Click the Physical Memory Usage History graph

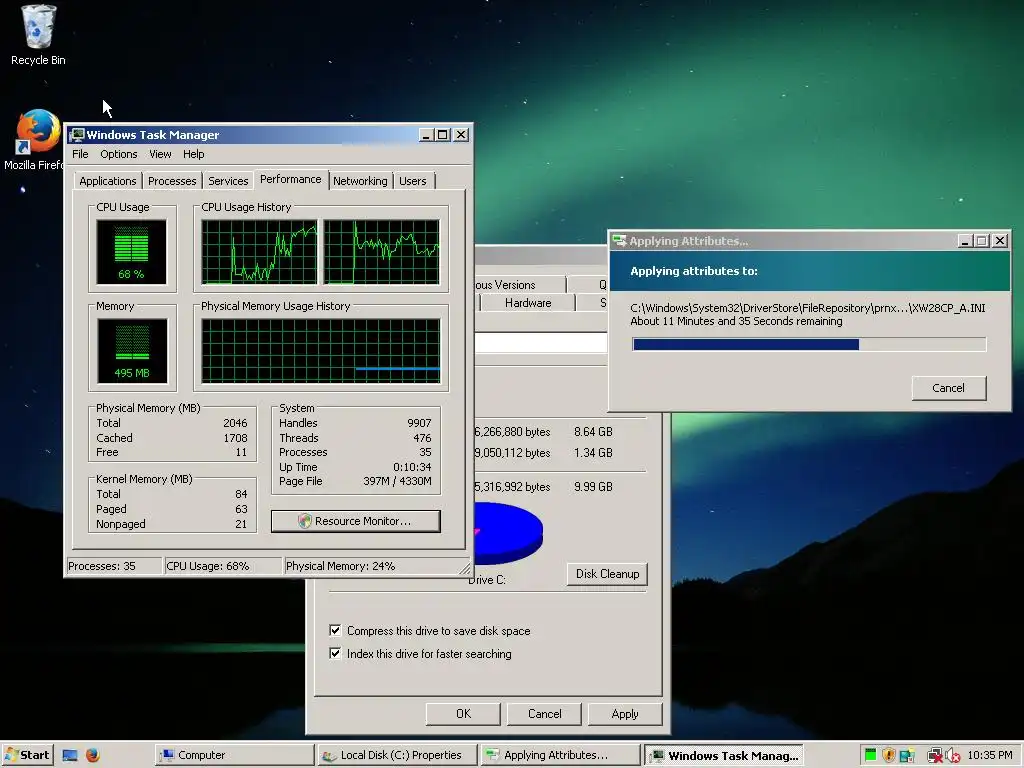click(321, 351)
